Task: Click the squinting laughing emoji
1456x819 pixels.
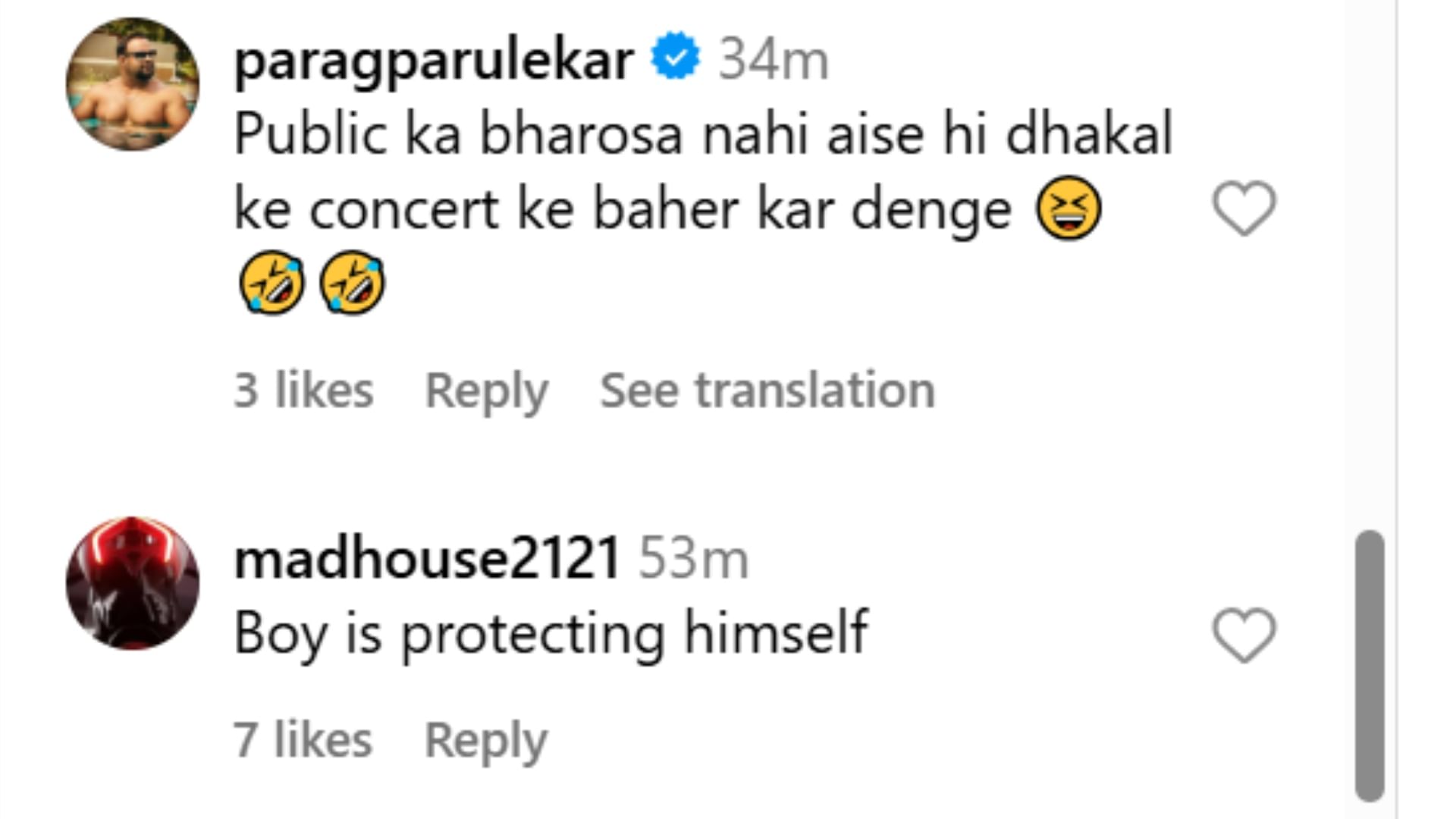Action: click(1068, 209)
